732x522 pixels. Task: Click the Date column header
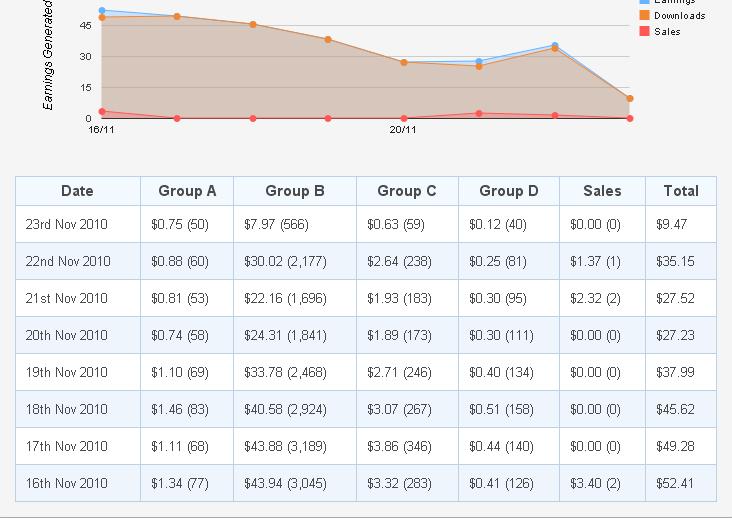click(x=77, y=191)
